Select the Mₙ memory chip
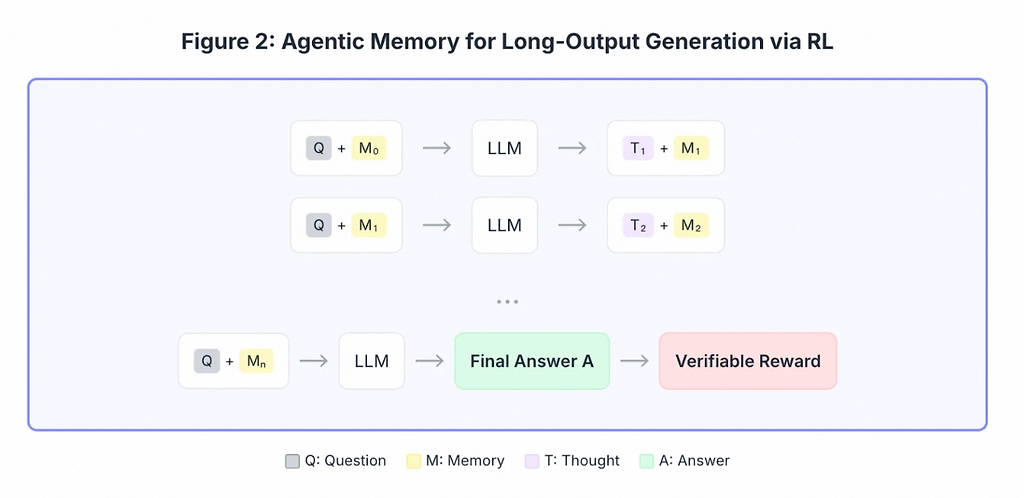 pyautogui.click(x=257, y=361)
